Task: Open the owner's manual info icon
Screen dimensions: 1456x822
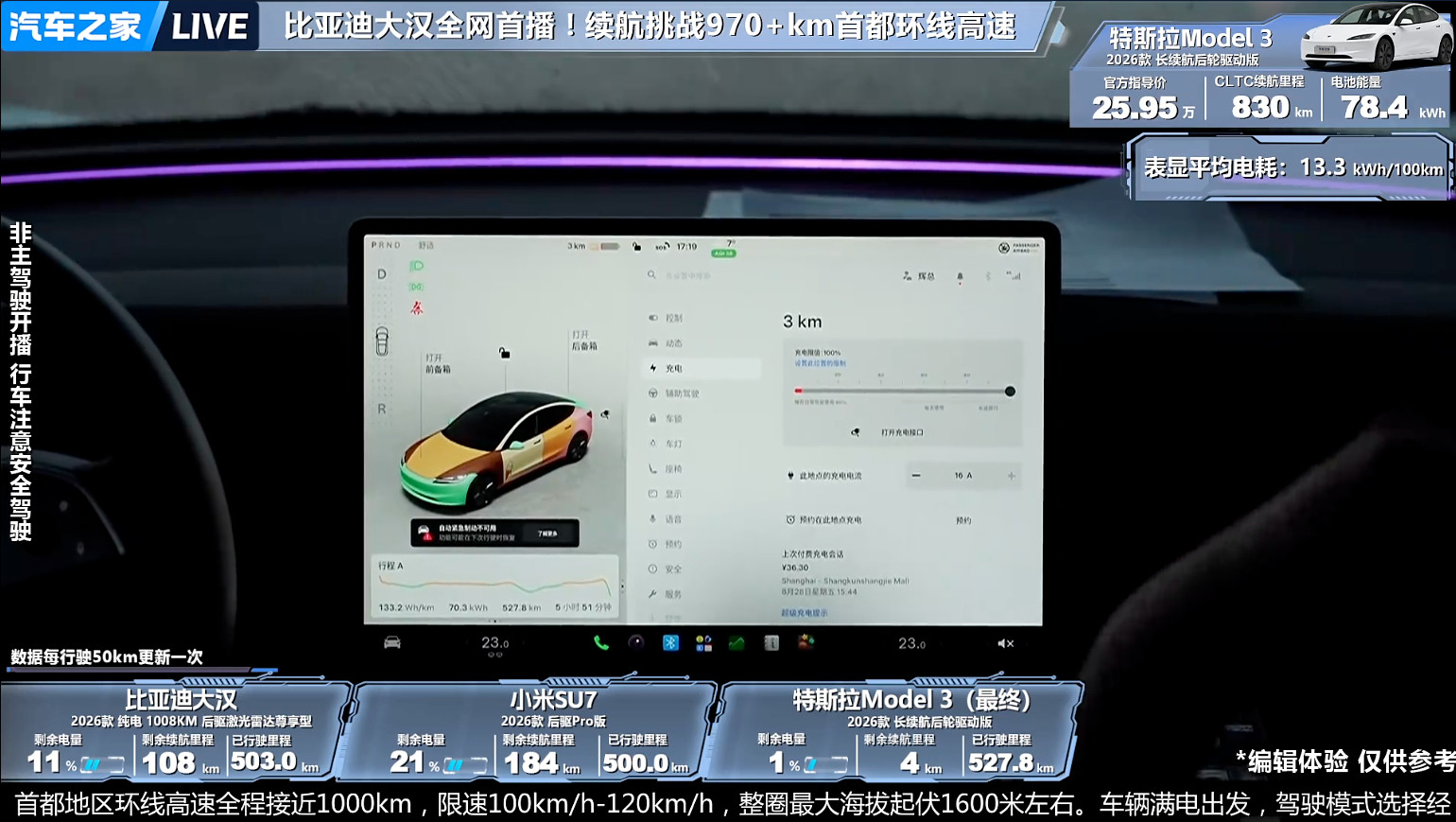Action: pos(771,643)
